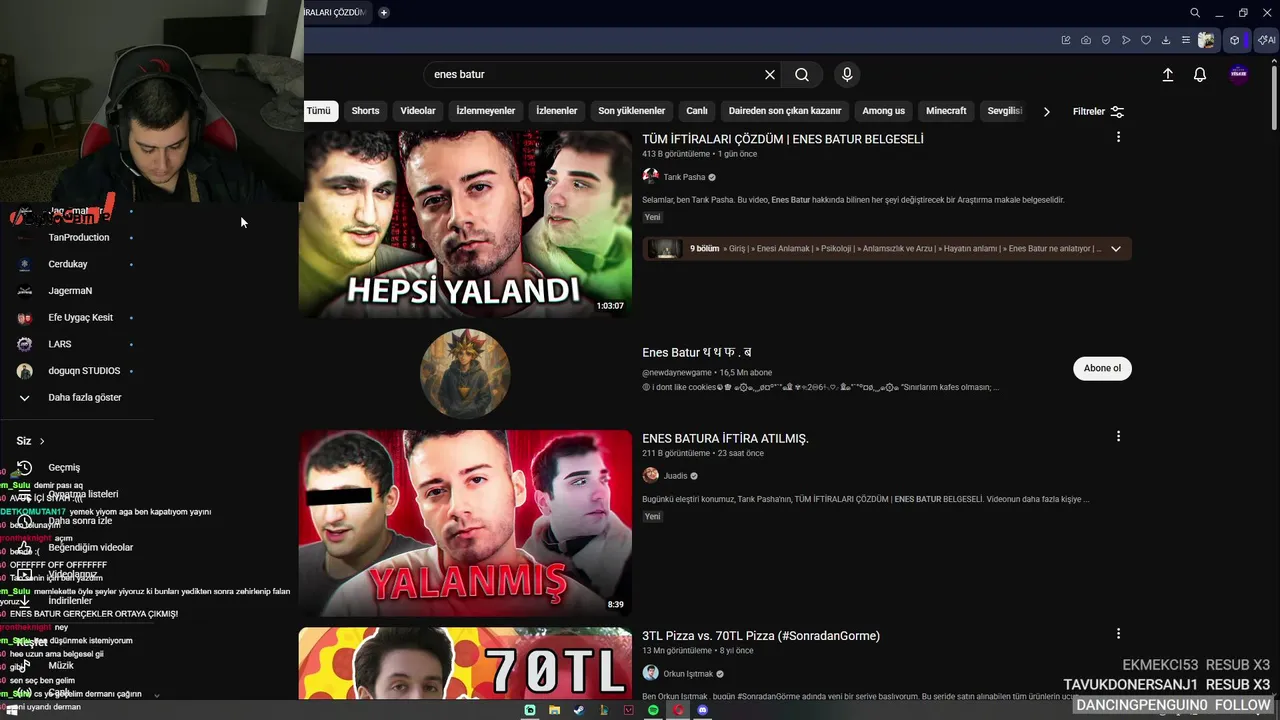Open the Juadis channel link
The height and width of the screenshot is (720, 1280).
click(676, 476)
